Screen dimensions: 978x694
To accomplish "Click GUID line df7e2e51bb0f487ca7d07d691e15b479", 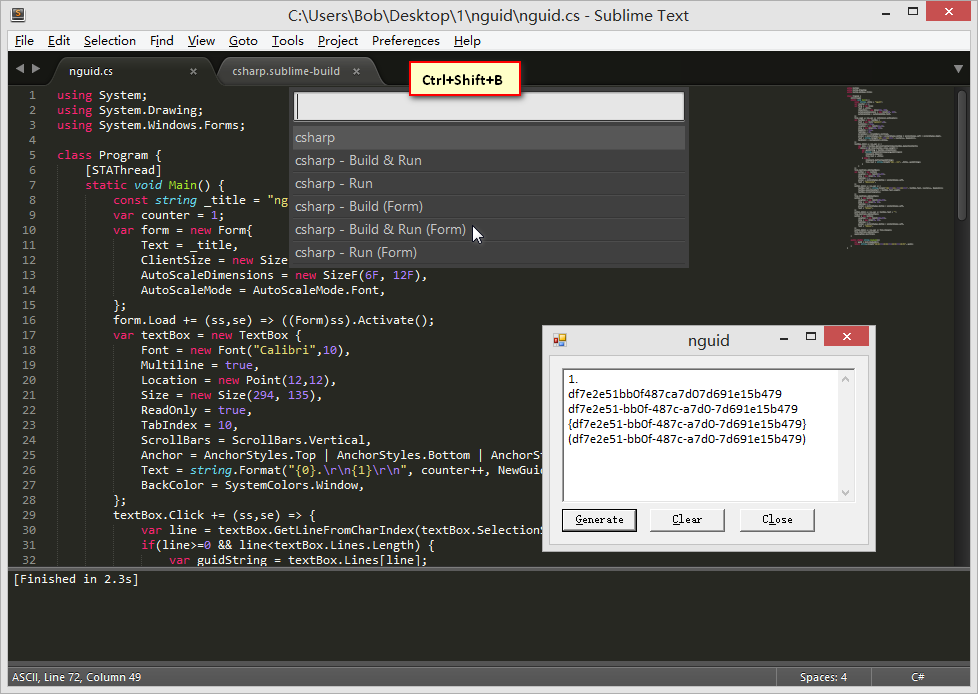I will coord(675,394).
